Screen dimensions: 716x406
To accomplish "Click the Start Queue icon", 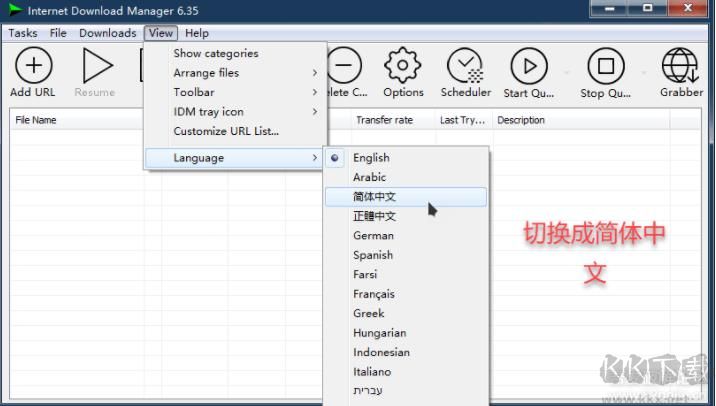I will pos(529,67).
